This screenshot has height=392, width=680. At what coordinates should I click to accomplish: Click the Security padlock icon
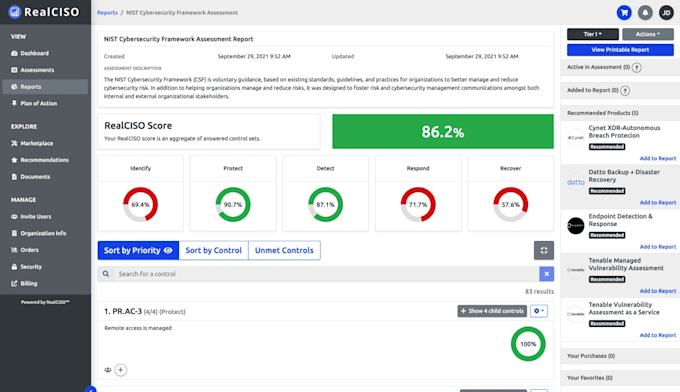14,267
